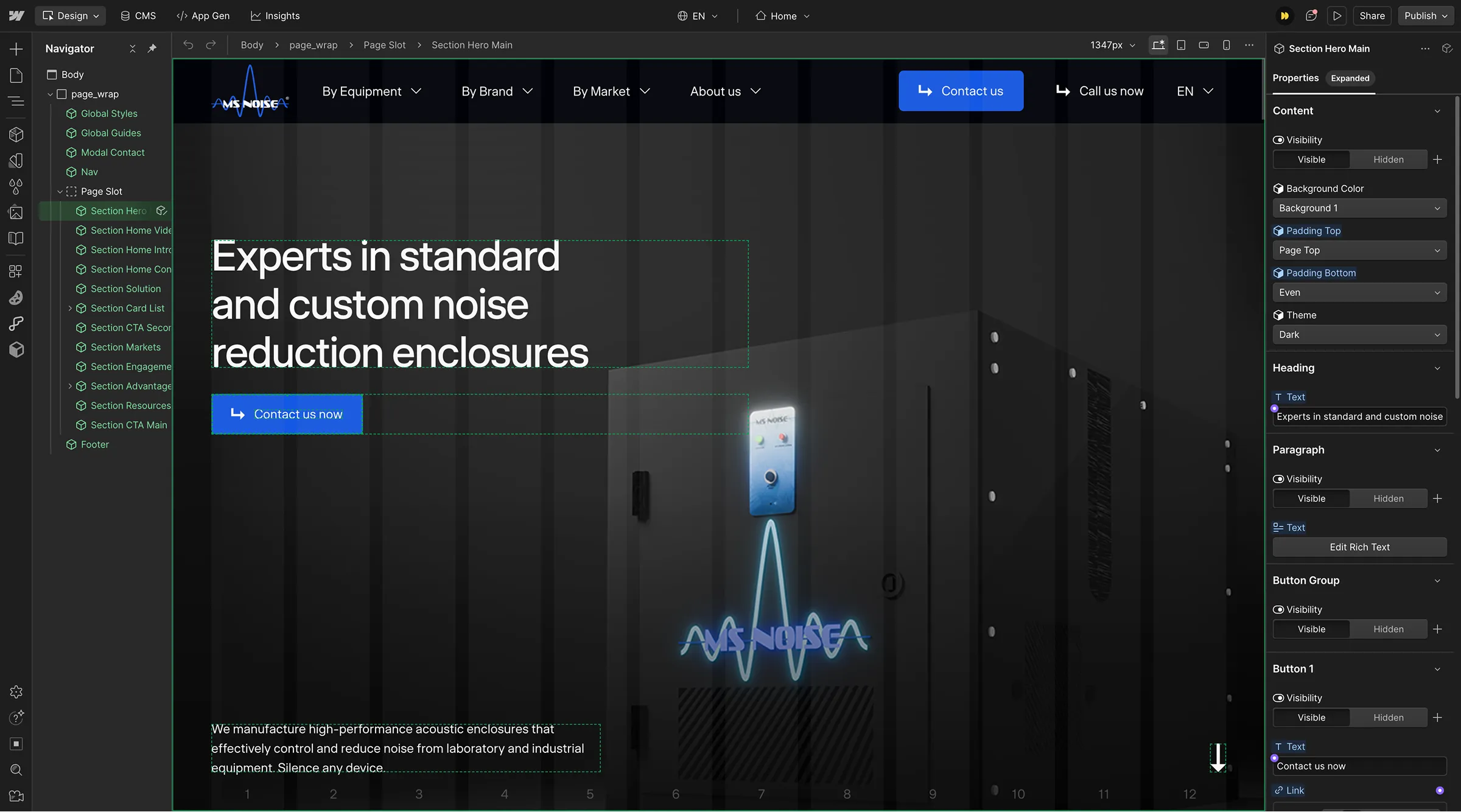This screenshot has width=1461, height=812.
Task: Collapse the Heading properties section
Action: click(1437, 368)
